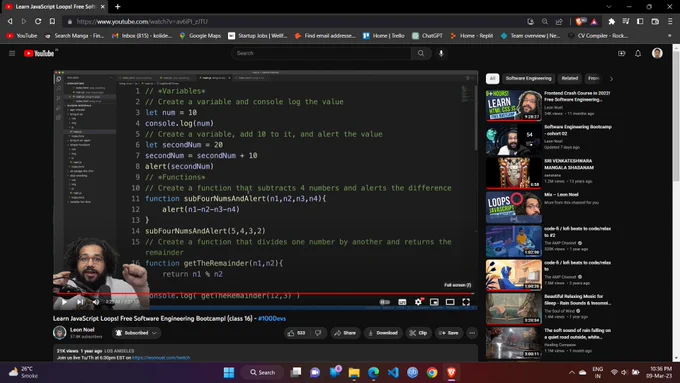Open the Home | Trello bookmark
The width and height of the screenshot is (680, 383).
pyautogui.click(x=384, y=36)
